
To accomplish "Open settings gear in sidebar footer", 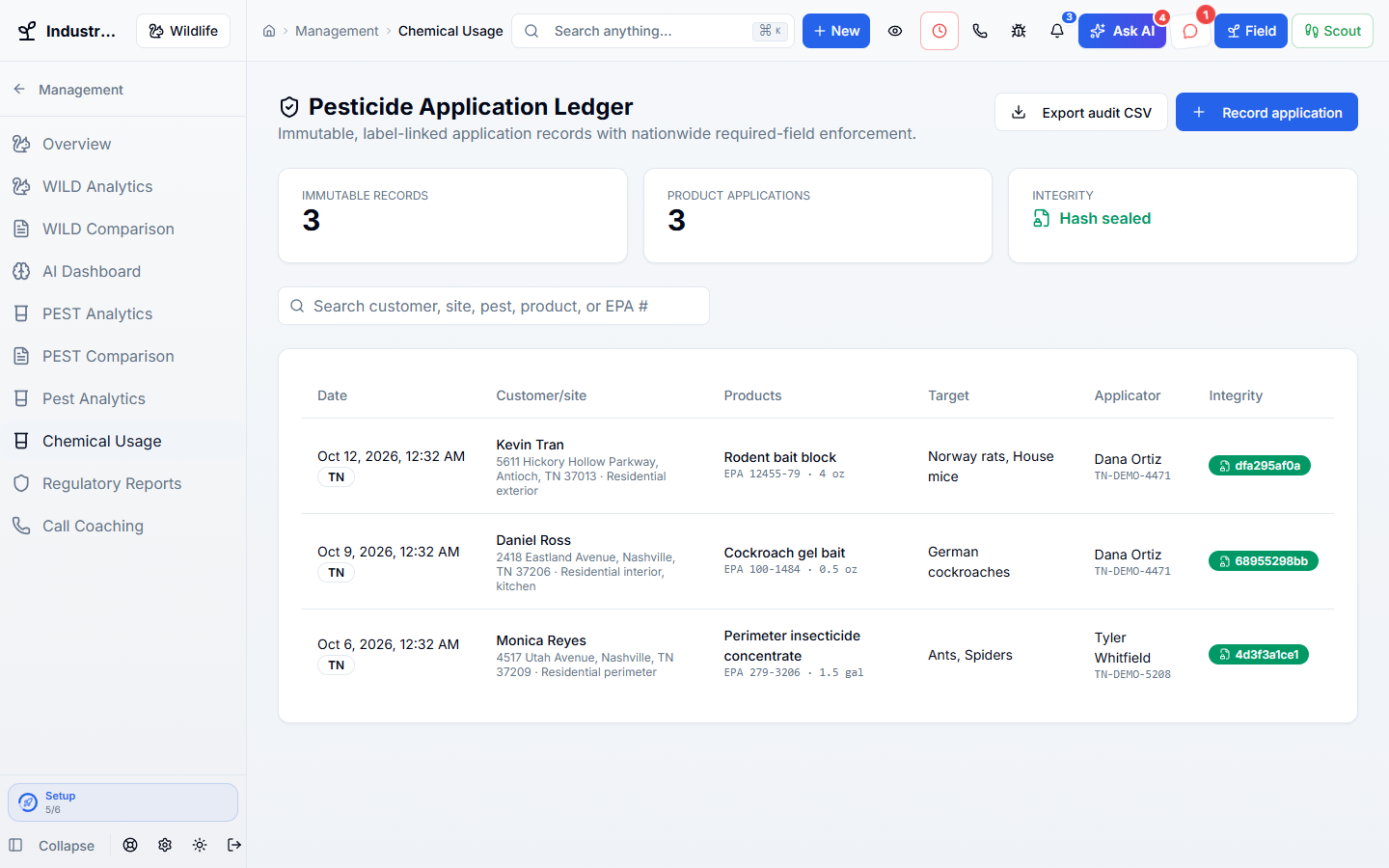I will 165,845.
